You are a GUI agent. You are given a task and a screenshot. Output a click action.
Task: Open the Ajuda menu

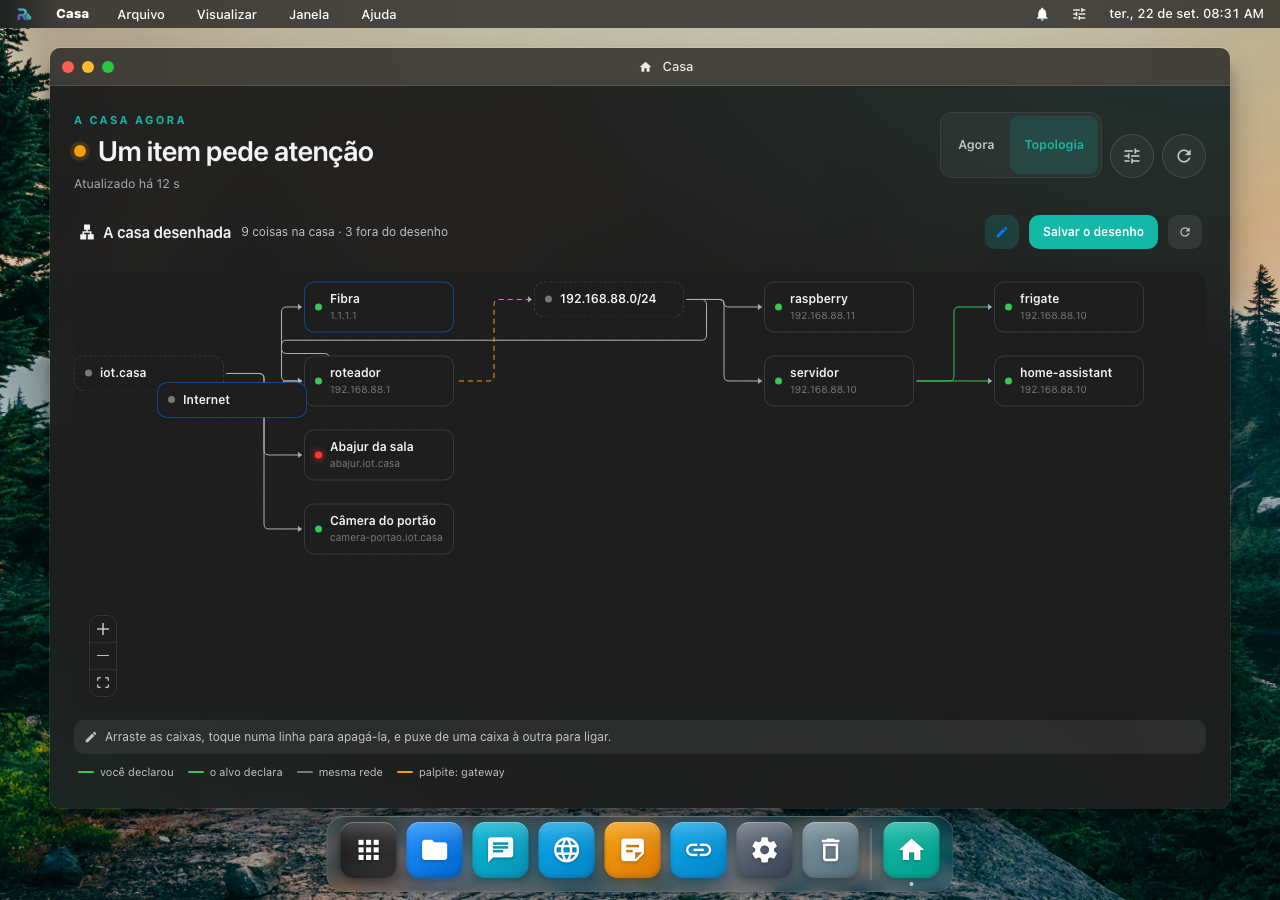(379, 14)
